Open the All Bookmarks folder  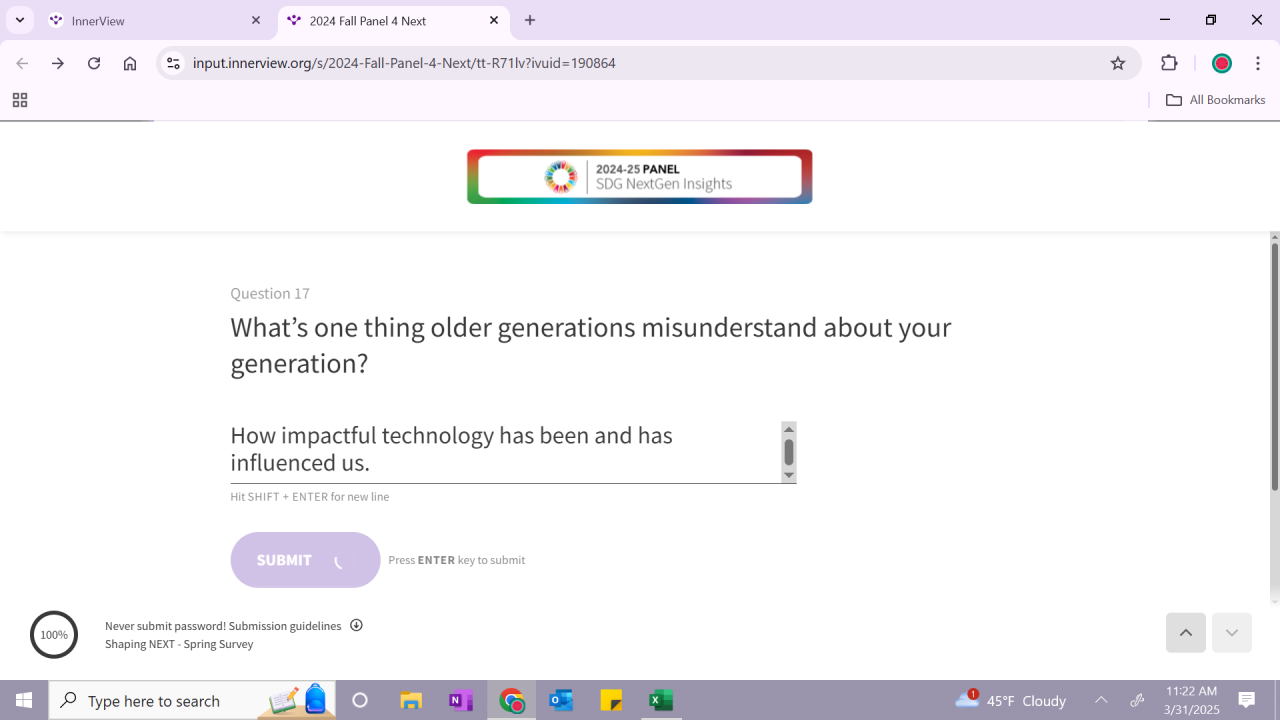point(1216,100)
